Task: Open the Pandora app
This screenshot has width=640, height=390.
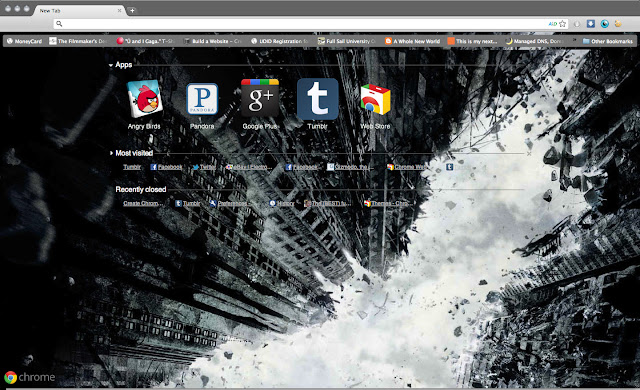Action: coord(202,105)
